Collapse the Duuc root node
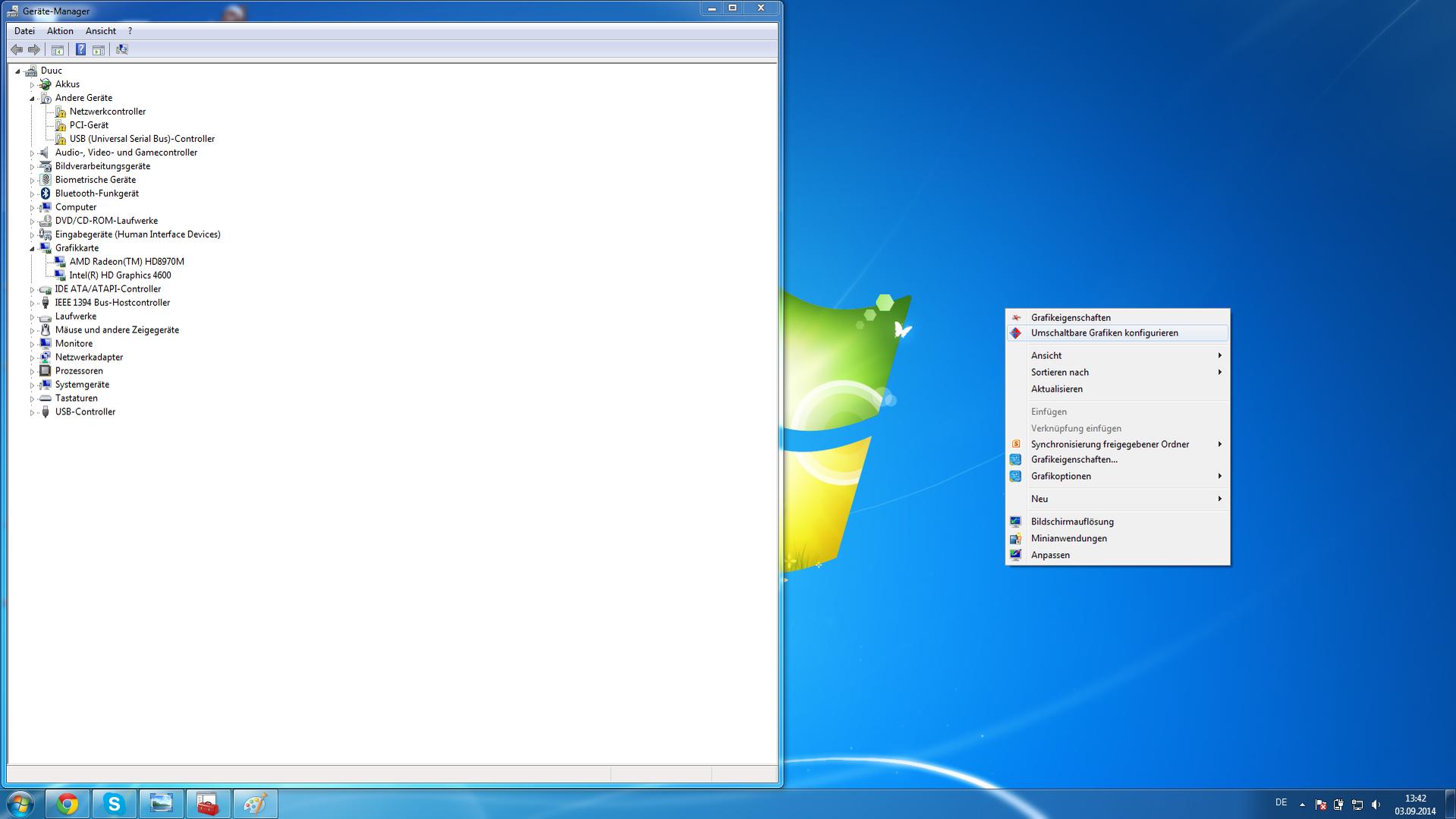 17,71
